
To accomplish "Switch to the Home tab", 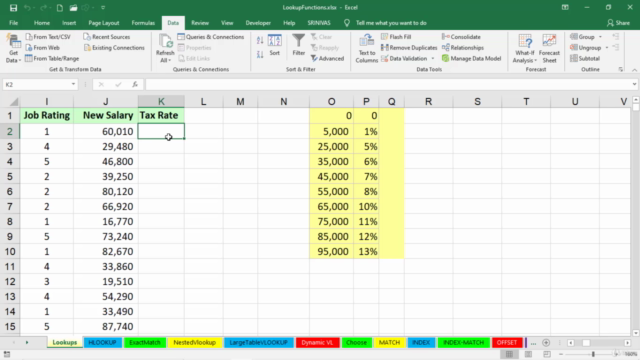I will point(42,23).
